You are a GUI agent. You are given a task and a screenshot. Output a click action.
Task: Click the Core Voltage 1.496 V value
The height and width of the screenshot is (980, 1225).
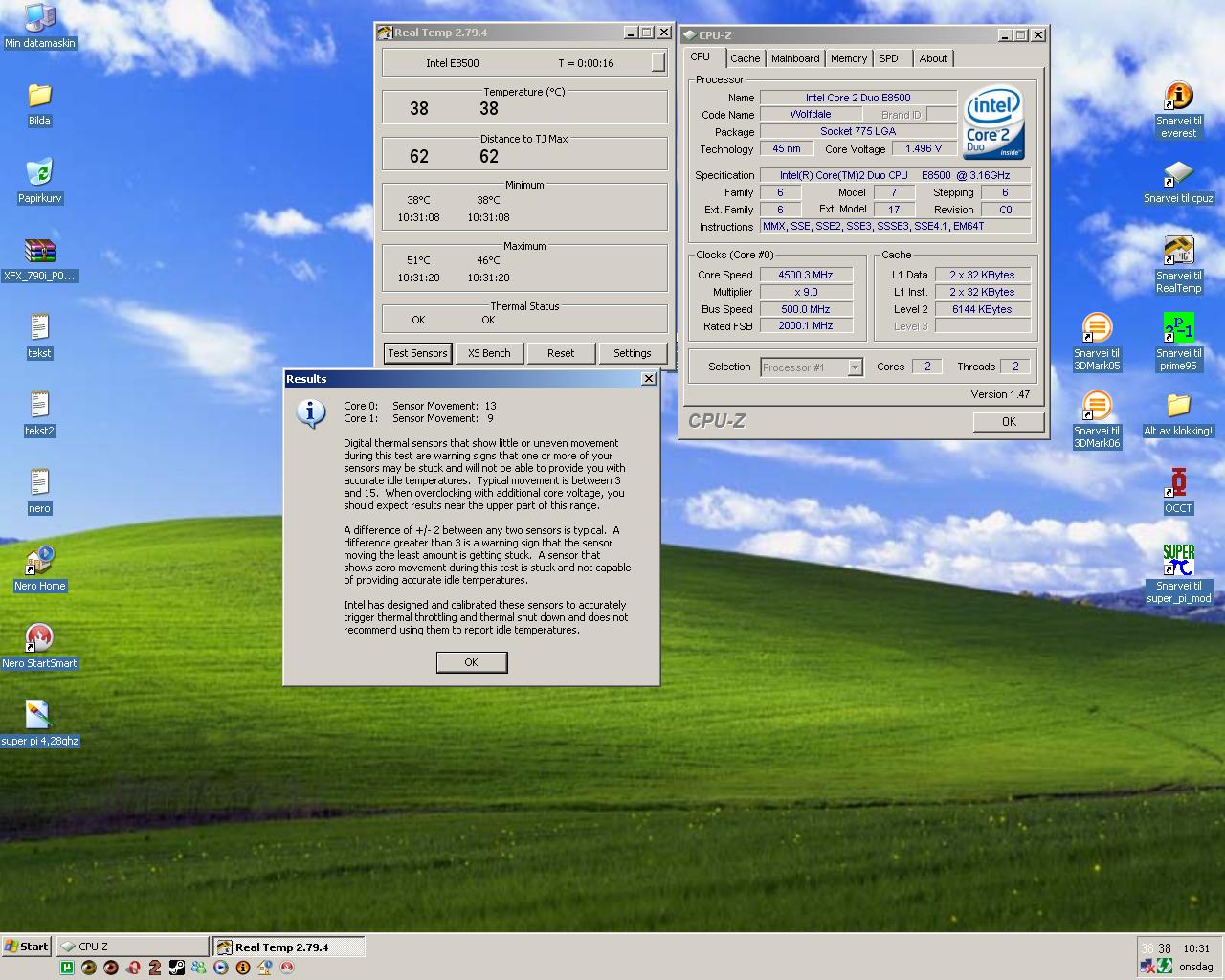(x=924, y=148)
